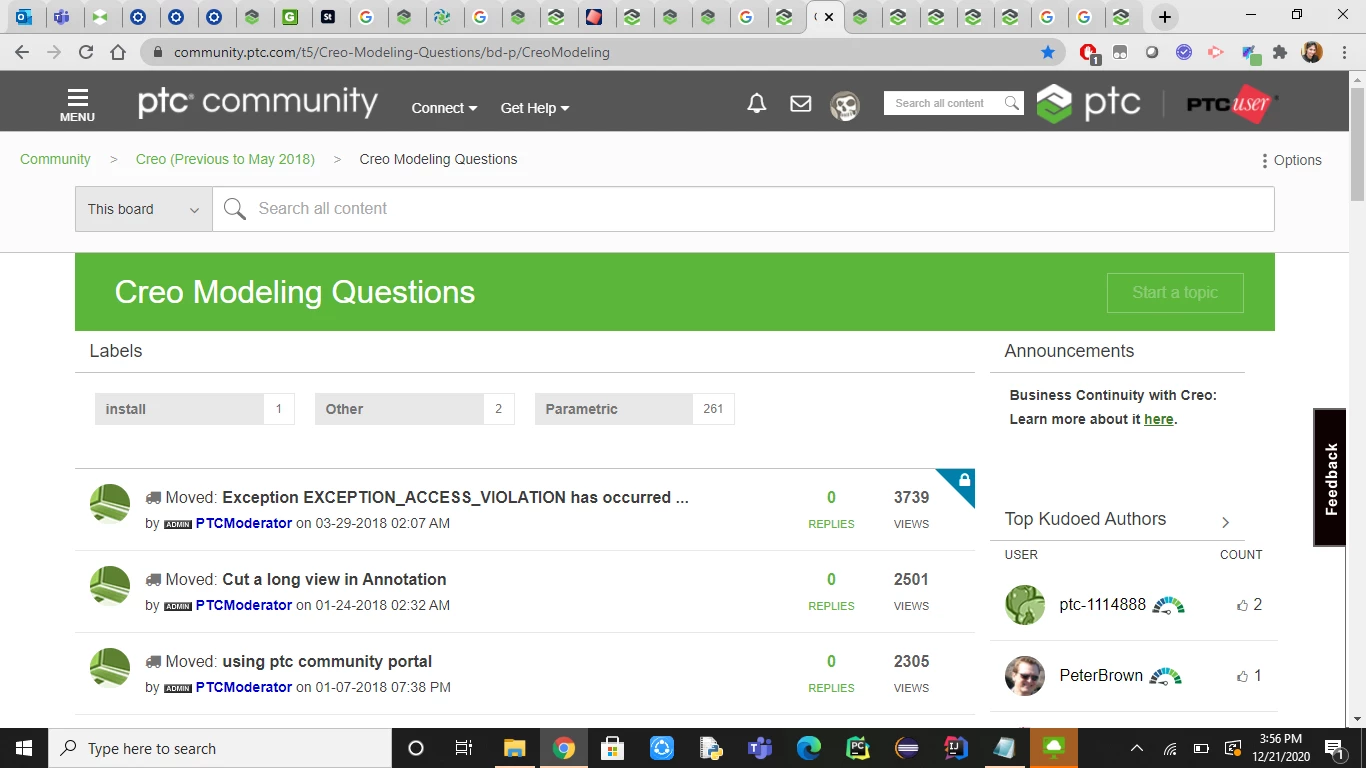This screenshot has width=1366, height=768.
Task: Click the ptc community site logo
Action: click(258, 102)
